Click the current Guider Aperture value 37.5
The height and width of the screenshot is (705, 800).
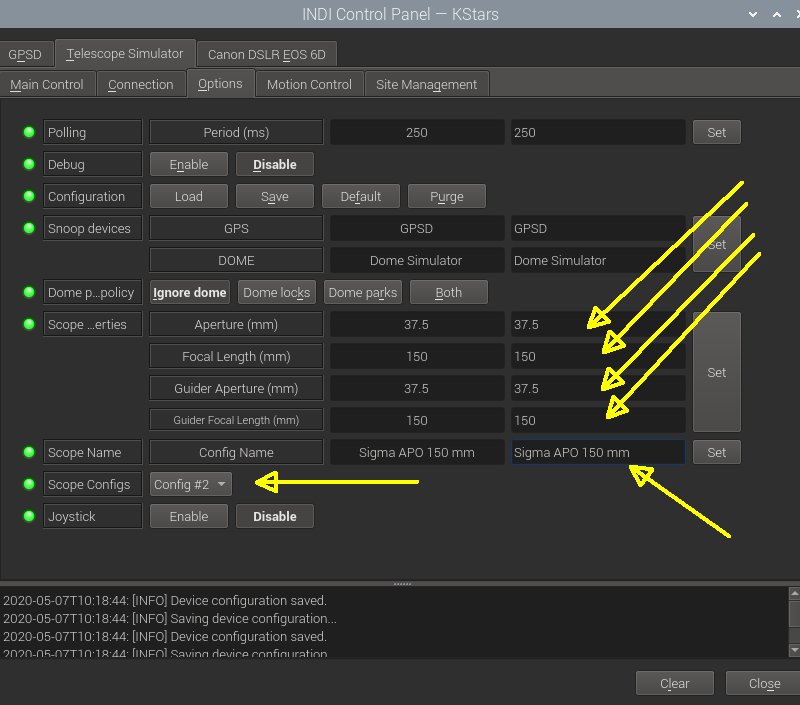(417, 388)
